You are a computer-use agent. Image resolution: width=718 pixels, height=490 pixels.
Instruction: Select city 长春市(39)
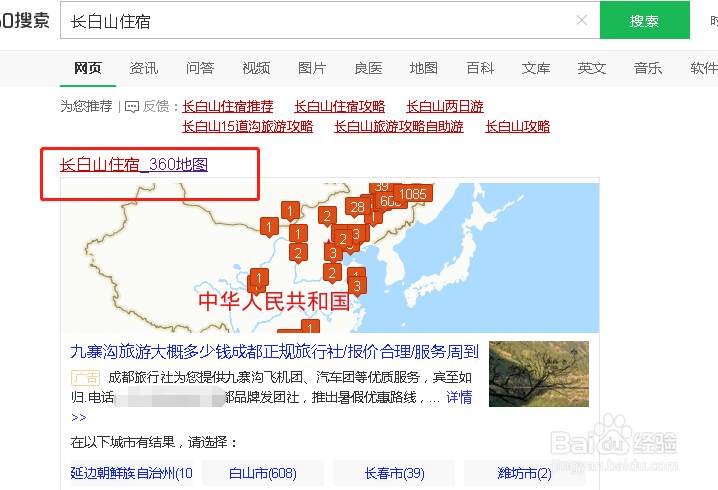(x=394, y=473)
